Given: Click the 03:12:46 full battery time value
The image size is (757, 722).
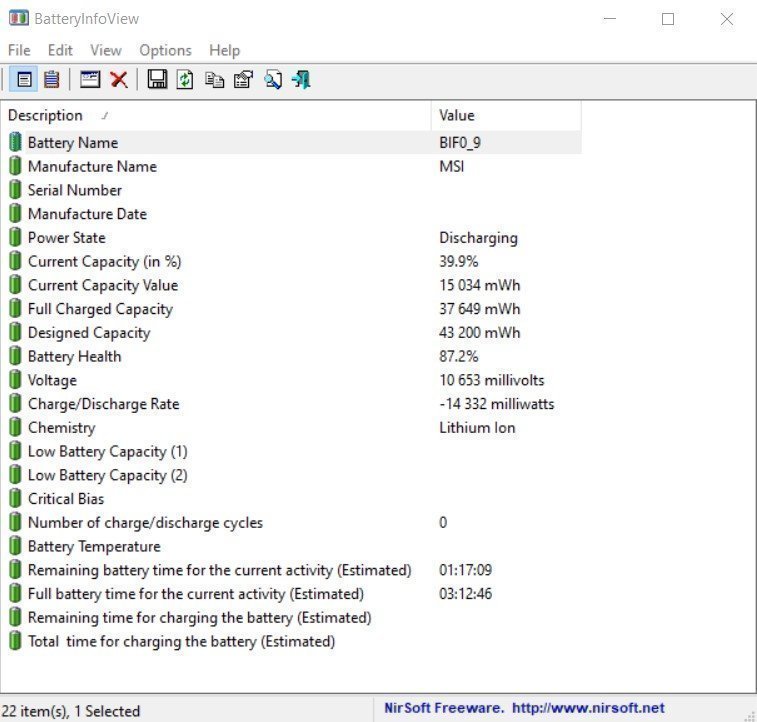Looking at the screenshot, I should tap(465, 594).
